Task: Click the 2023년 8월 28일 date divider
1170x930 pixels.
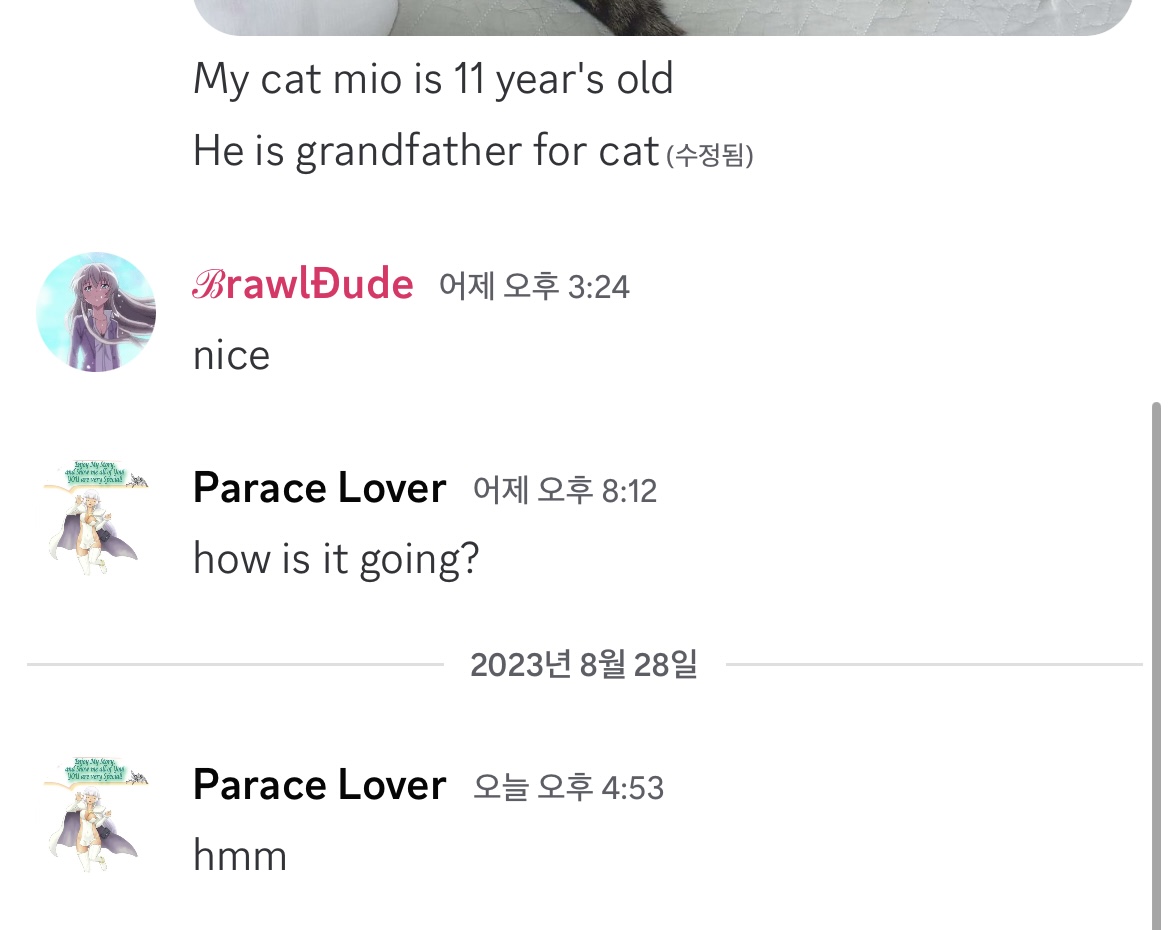Action: 584,664
